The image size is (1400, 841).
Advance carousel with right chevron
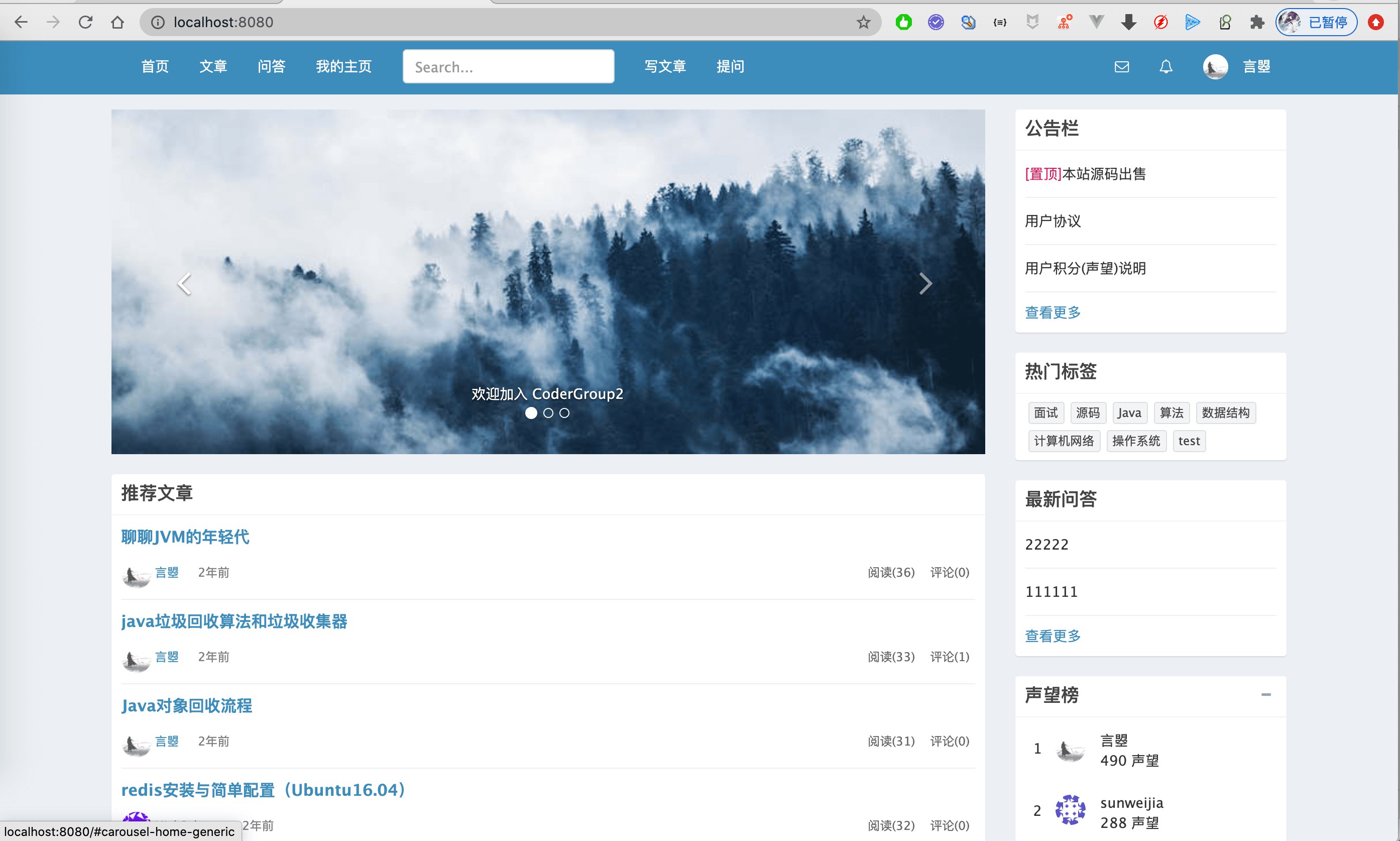pyautogui.click(x=925, y=283)
